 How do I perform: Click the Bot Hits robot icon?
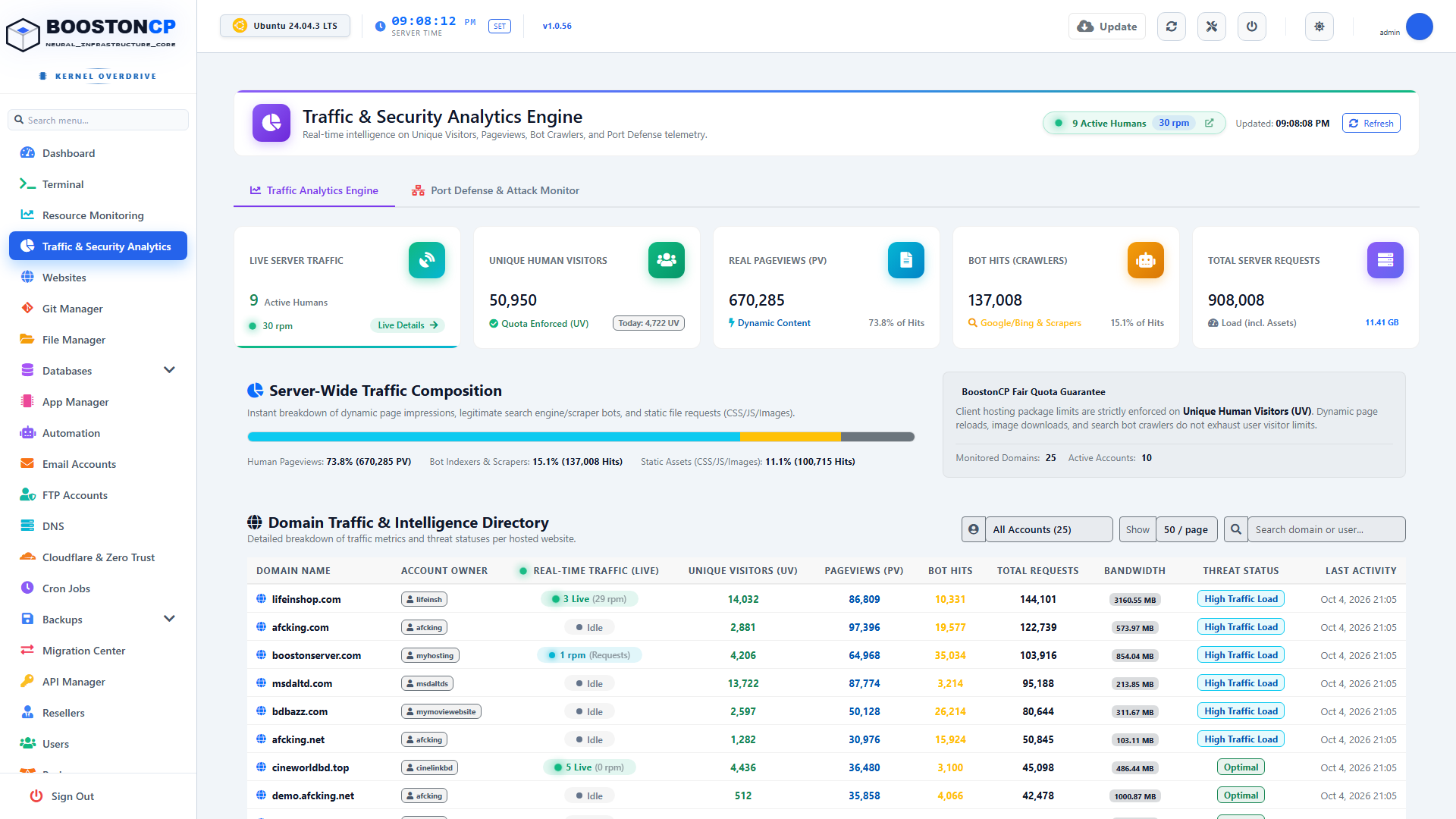1146,260
